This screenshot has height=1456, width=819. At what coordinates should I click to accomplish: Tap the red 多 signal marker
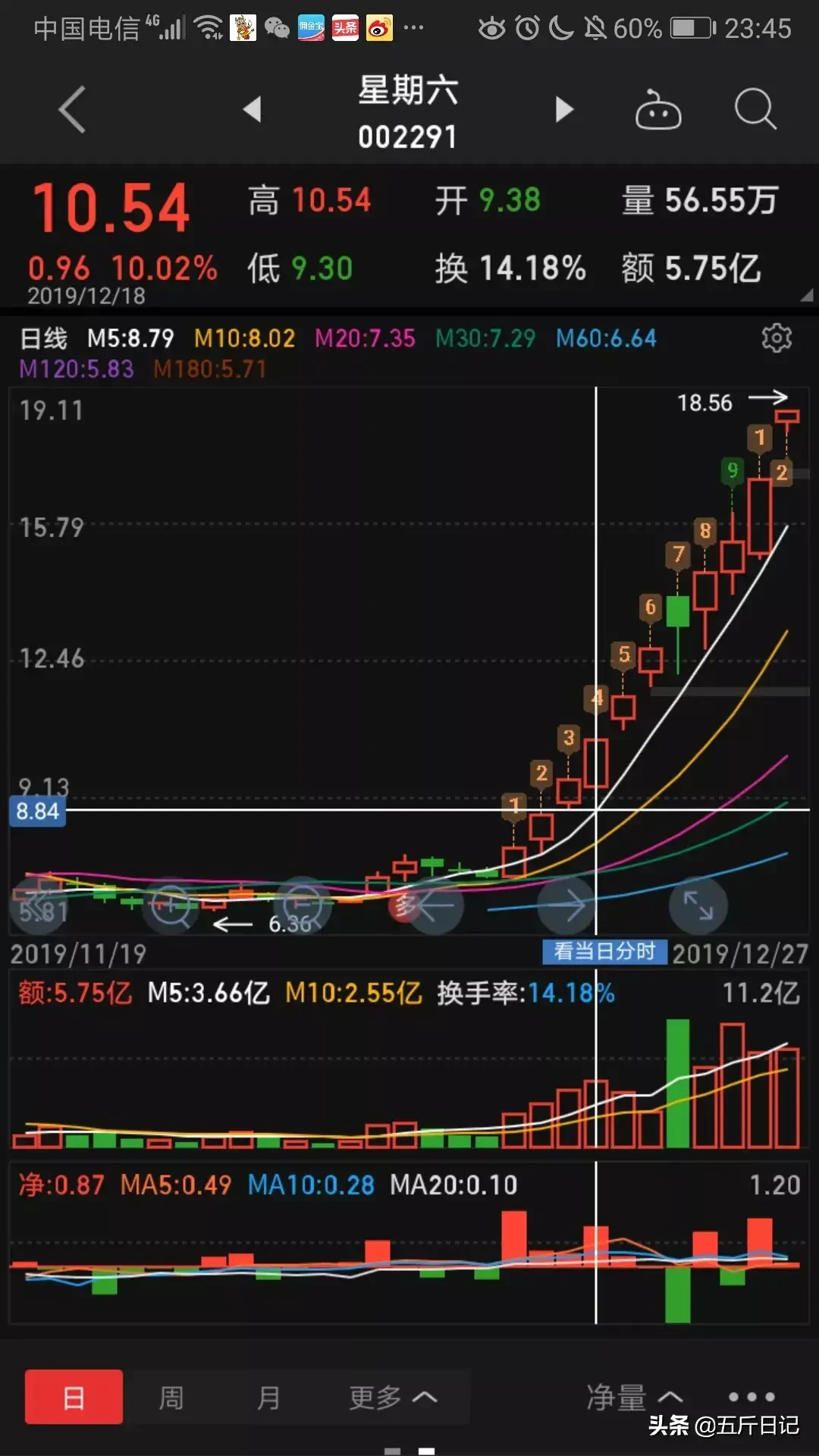tap(404, 905)
